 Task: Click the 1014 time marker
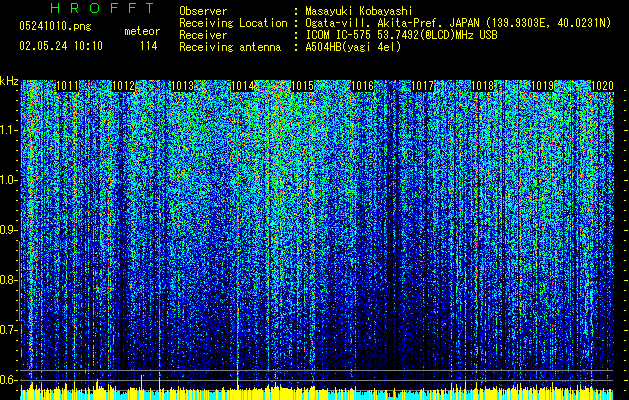tap(242, 86)
